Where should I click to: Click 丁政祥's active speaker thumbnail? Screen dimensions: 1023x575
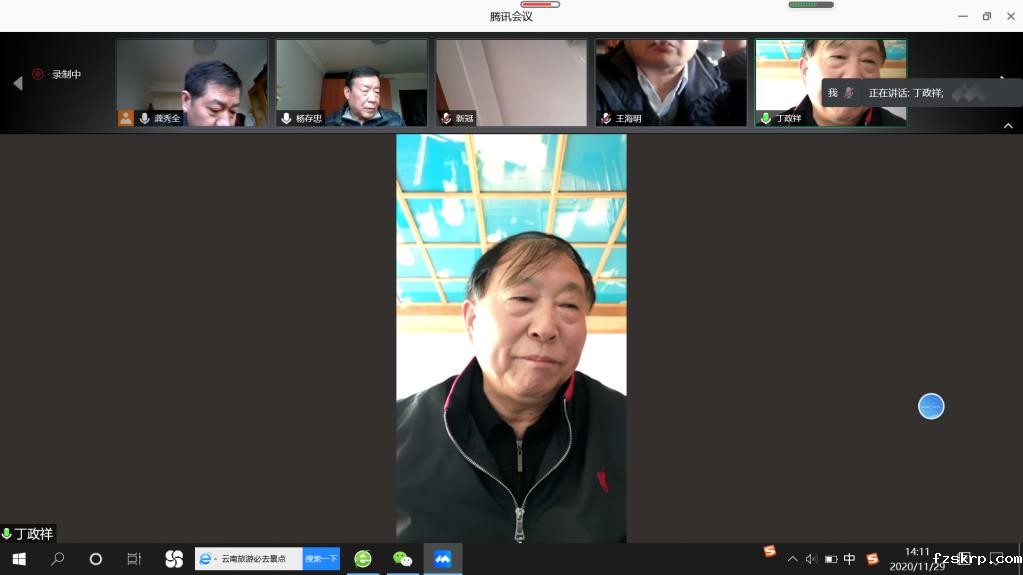(830, 82)
